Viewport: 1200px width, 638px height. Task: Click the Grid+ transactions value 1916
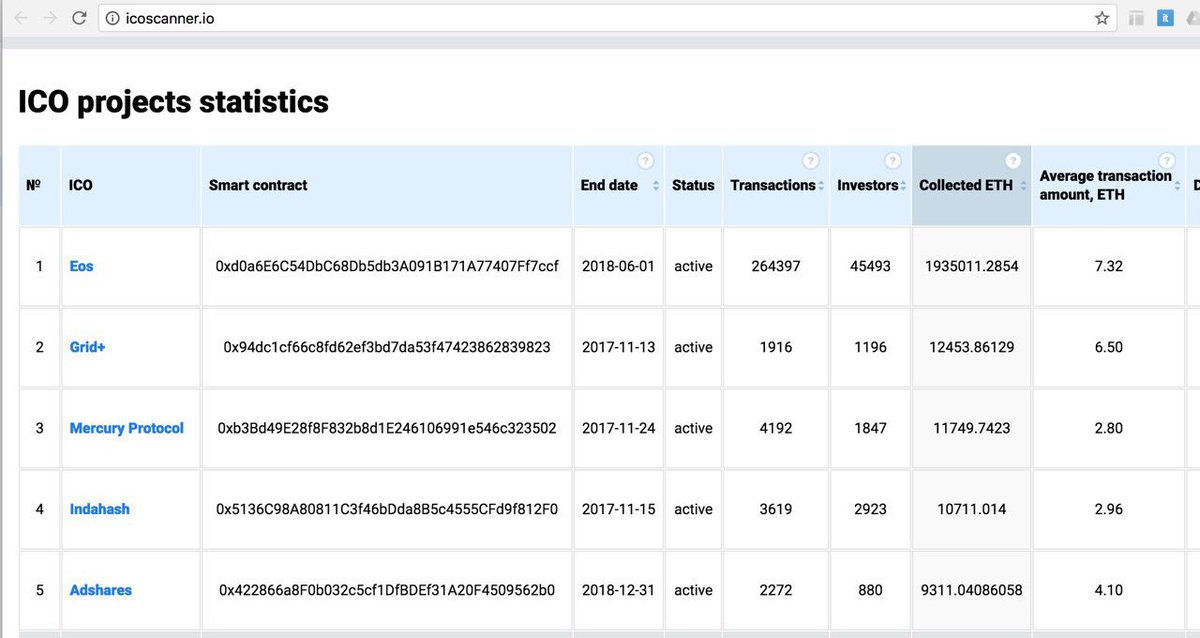point(776,347)
